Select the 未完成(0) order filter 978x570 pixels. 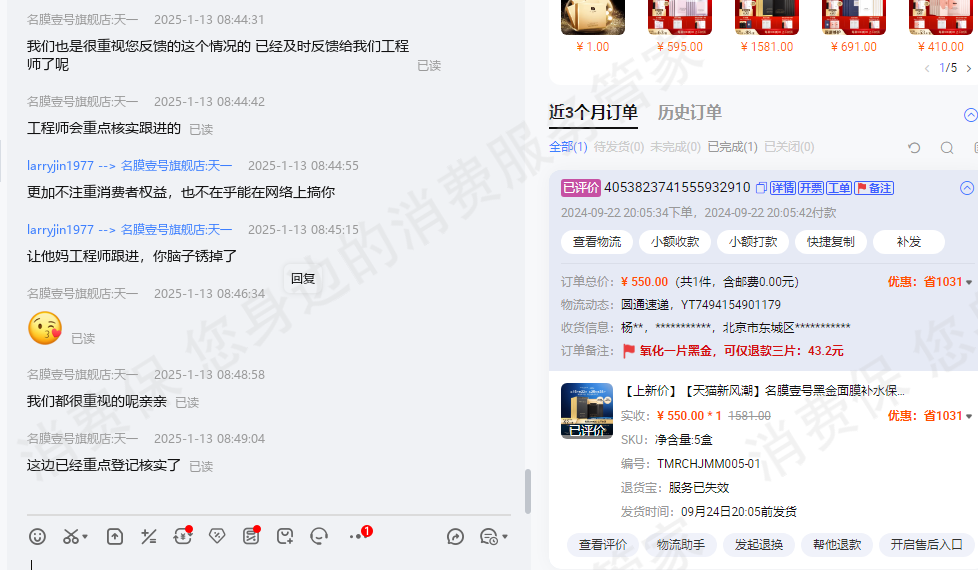[675, 147]
